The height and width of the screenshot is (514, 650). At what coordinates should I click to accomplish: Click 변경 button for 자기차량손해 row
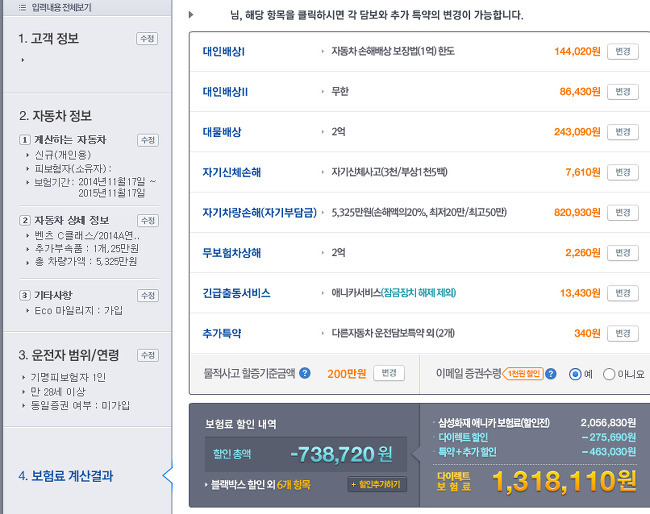click(623, 213)
